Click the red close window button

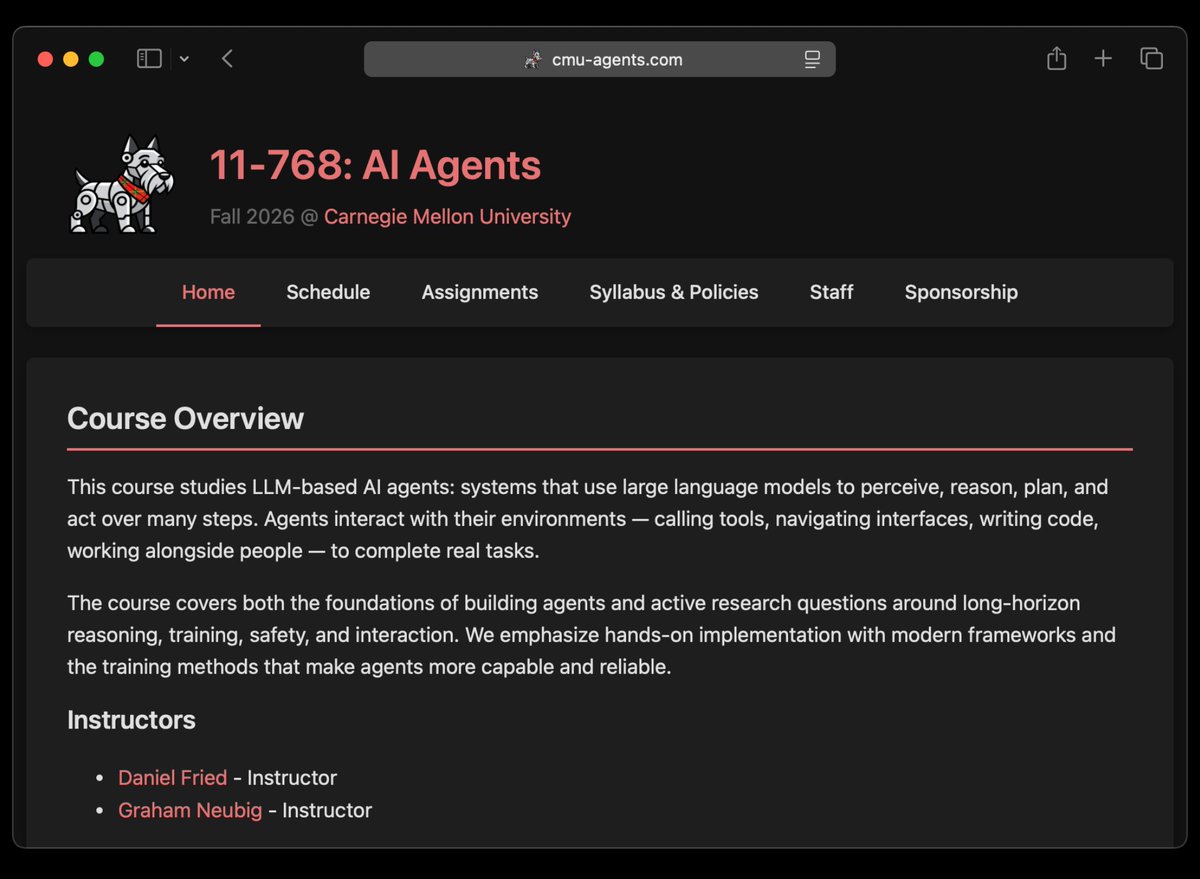45,59
